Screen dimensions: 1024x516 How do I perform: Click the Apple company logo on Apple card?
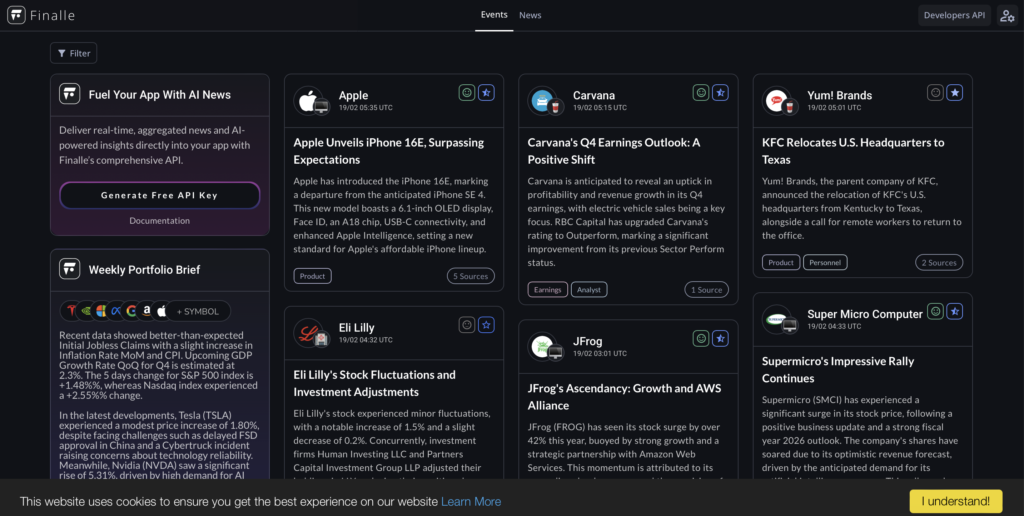(308, 101)
